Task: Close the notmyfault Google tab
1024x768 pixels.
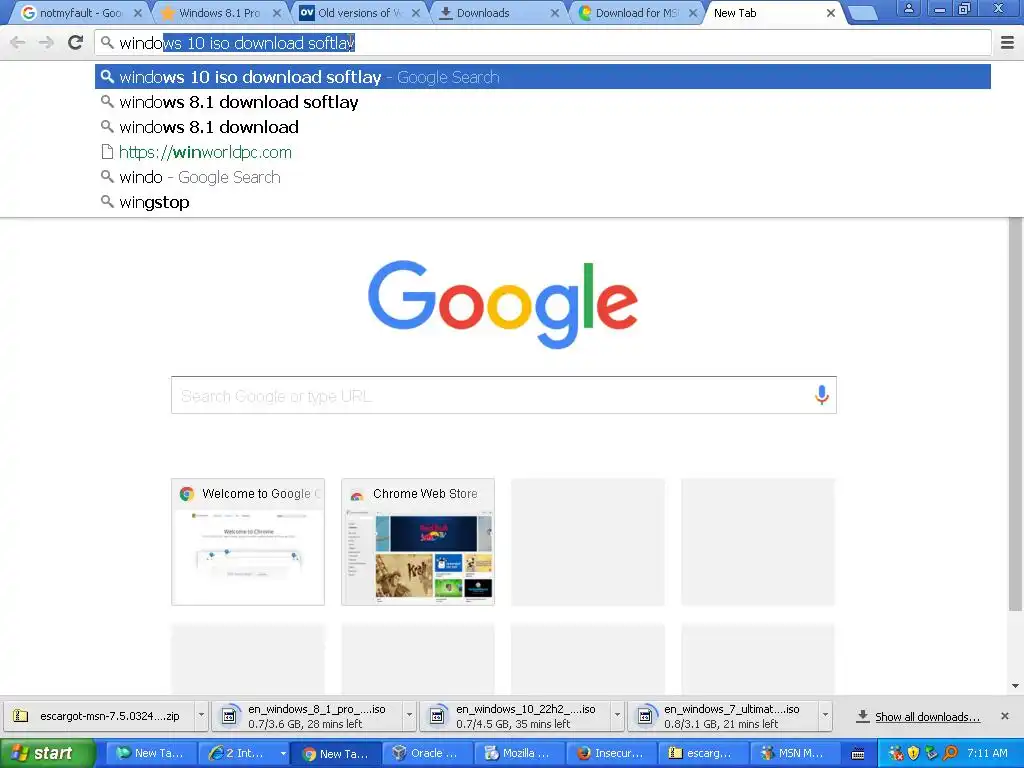Action: point(138,13)
